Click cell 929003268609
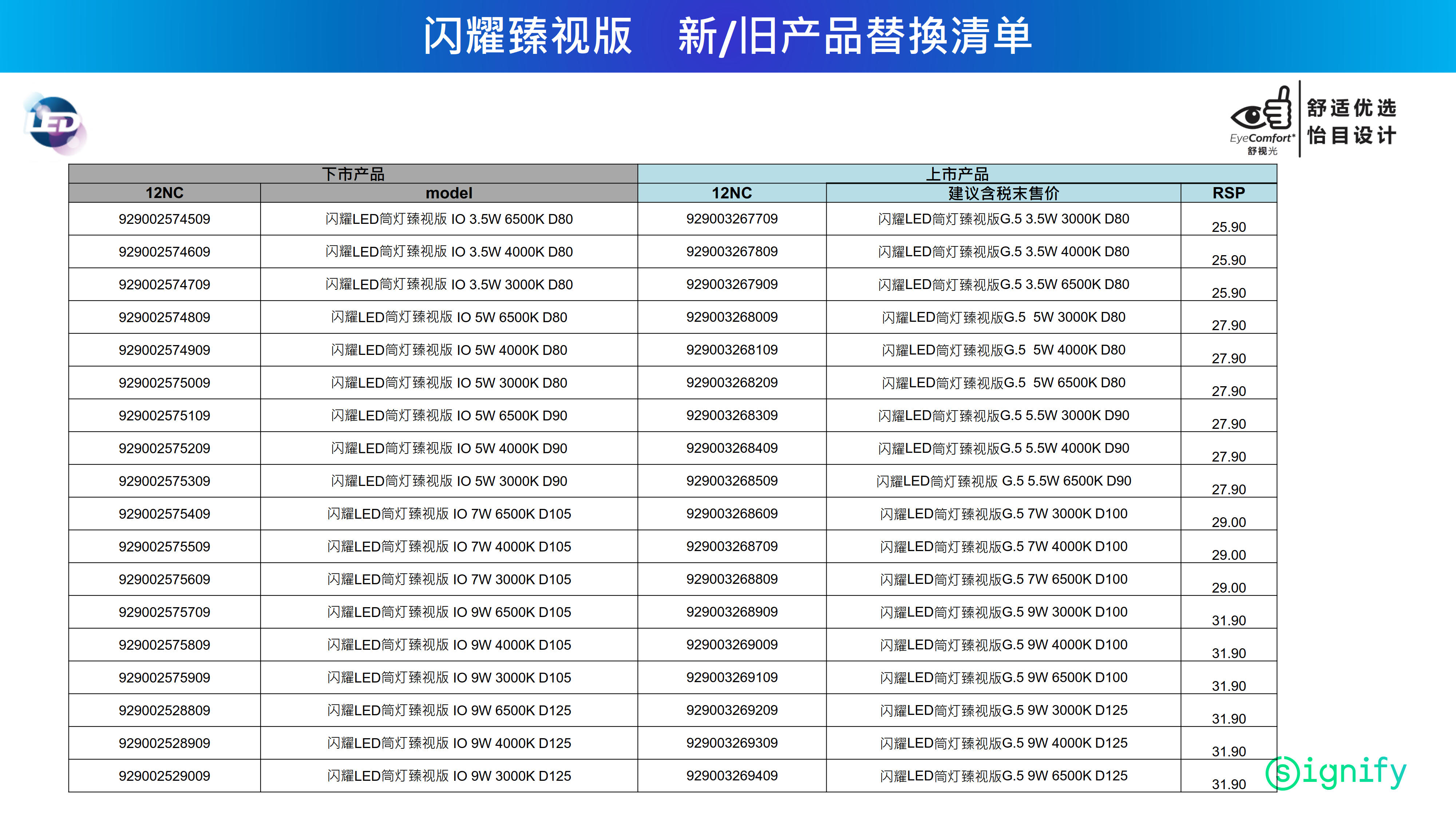Viewport: 1456px width, 819px height. point(732,514)
